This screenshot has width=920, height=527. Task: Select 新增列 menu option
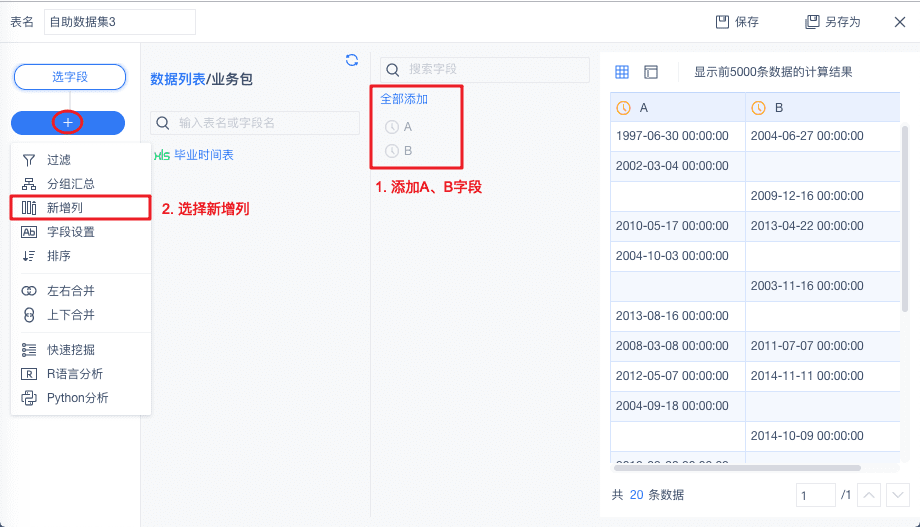point(80,208)
